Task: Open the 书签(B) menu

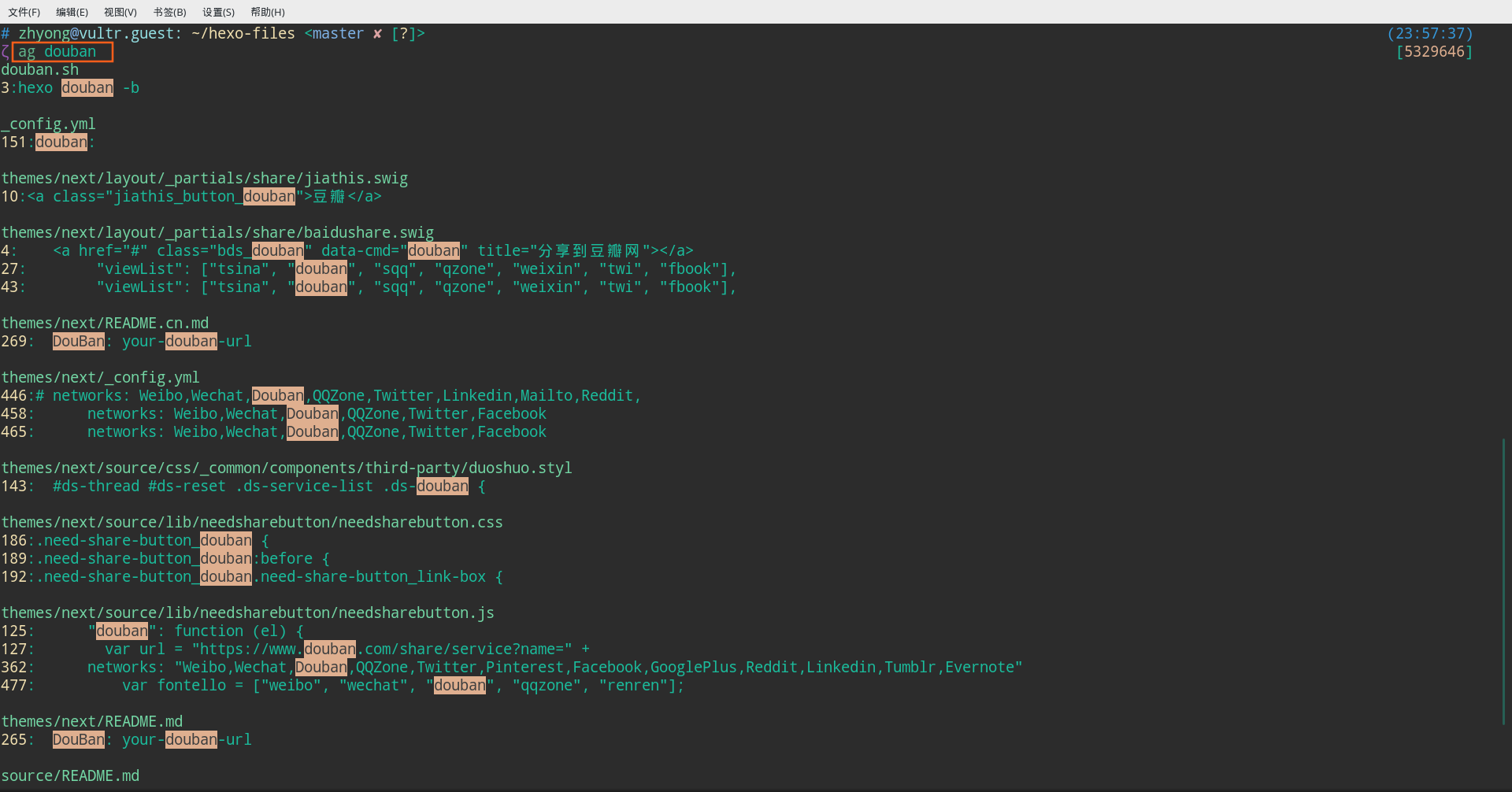Action: (169, 12)
